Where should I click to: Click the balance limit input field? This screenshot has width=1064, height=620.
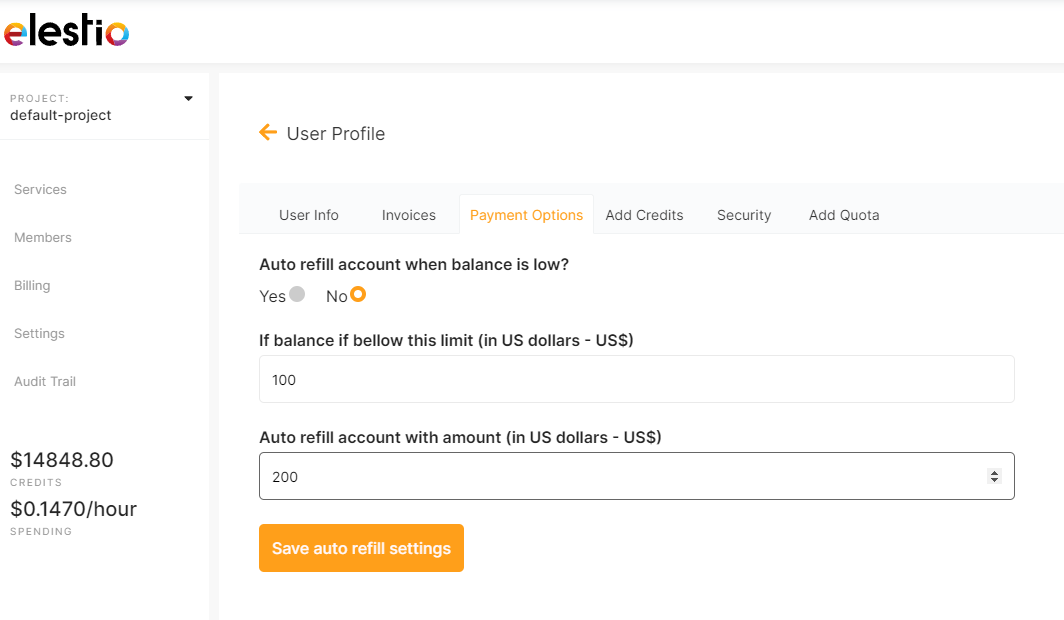636,380
